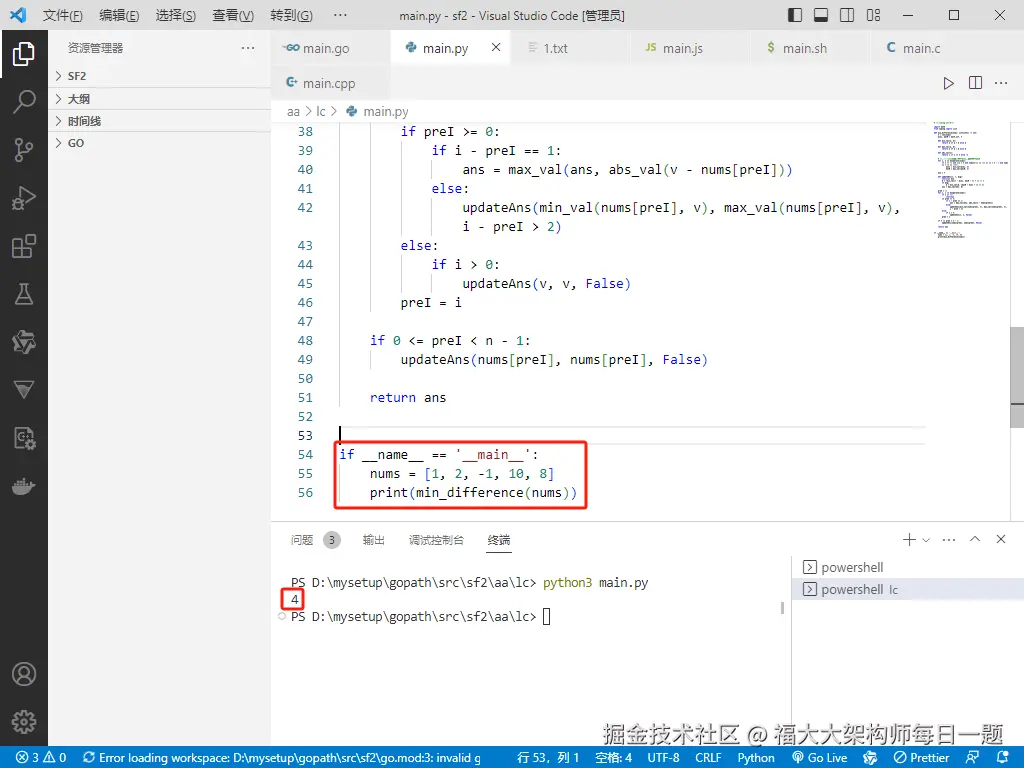Change indentation setting 空格: 4
The height and width of the screenshot is (768, 1024).
click(x=613, y=758)
